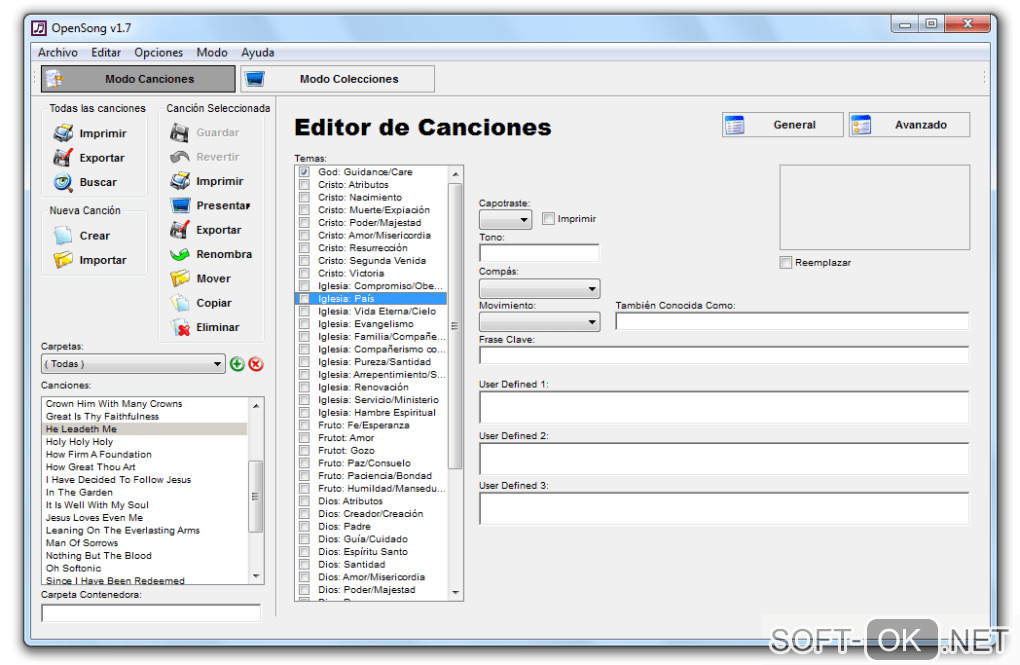Open the Compás dropdown
This screenshot has width=1020, height=665.
point(539,288)
